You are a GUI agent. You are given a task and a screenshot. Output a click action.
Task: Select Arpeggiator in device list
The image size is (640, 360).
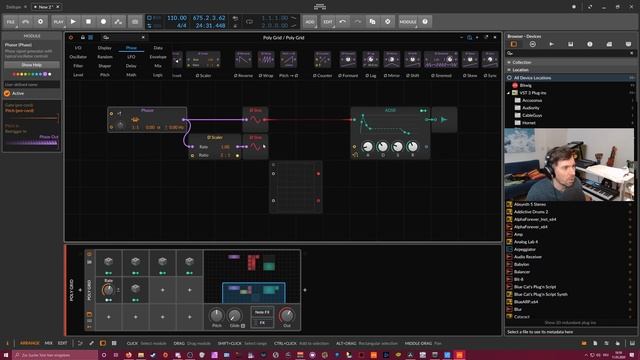coord(524,249)
